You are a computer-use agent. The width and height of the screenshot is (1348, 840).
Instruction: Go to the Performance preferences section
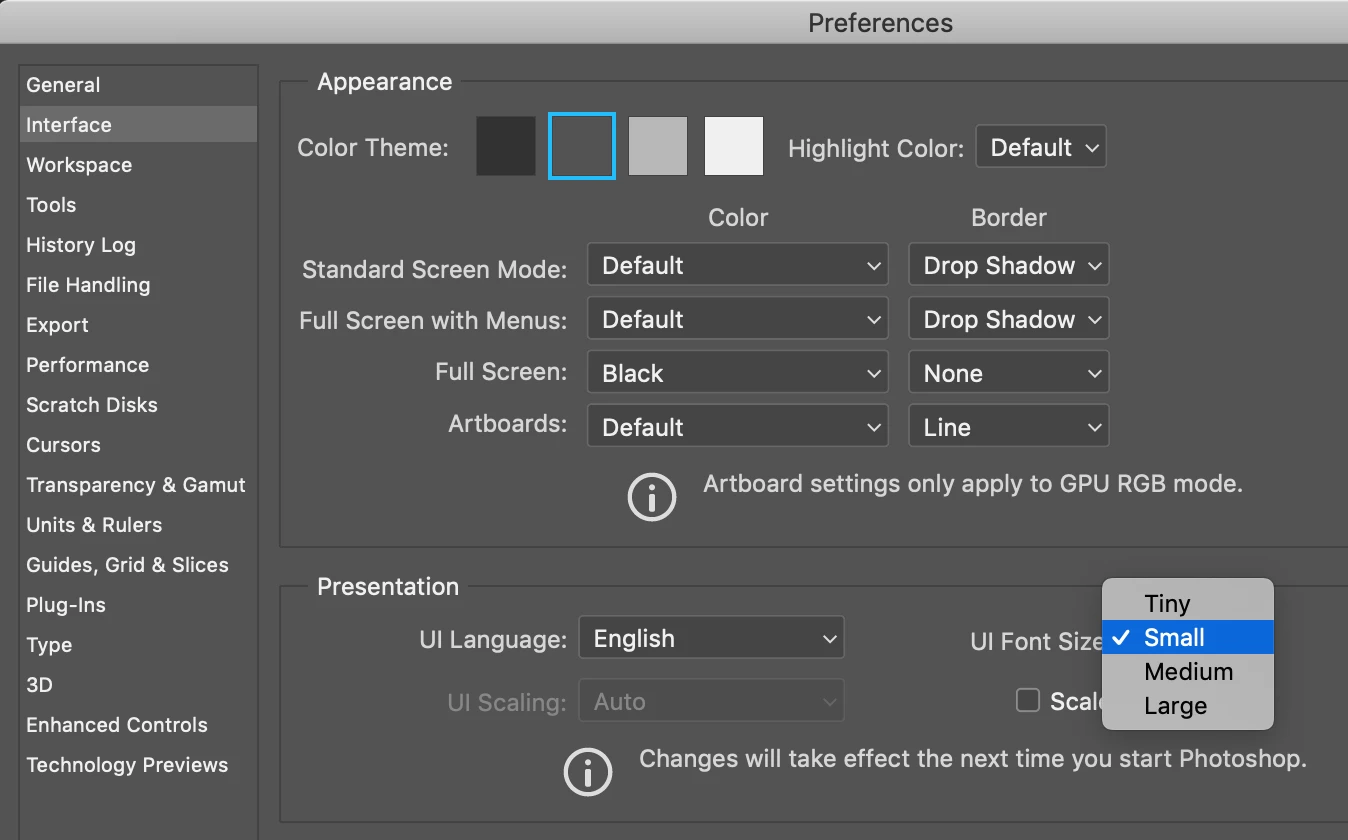[88, 365]
